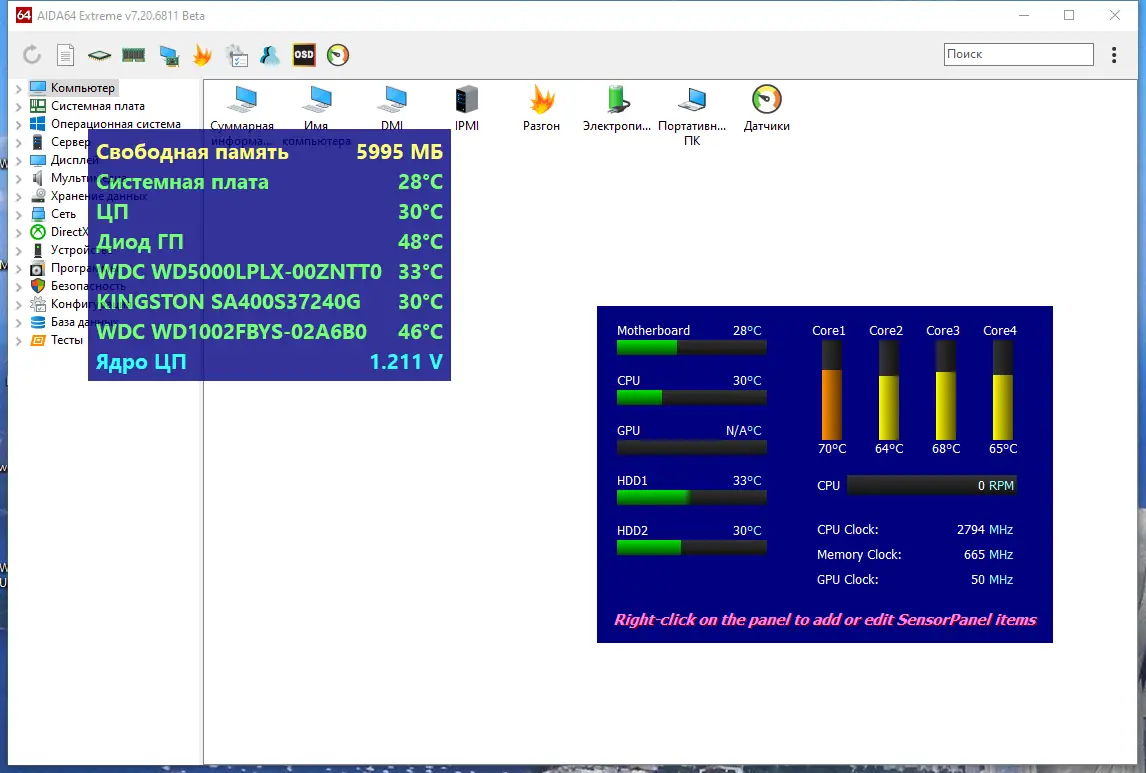Toggle the OSD panel toolbar icon
This screenshot has height=773, width=1146.
pyautogui.click(x=304, y=55)
